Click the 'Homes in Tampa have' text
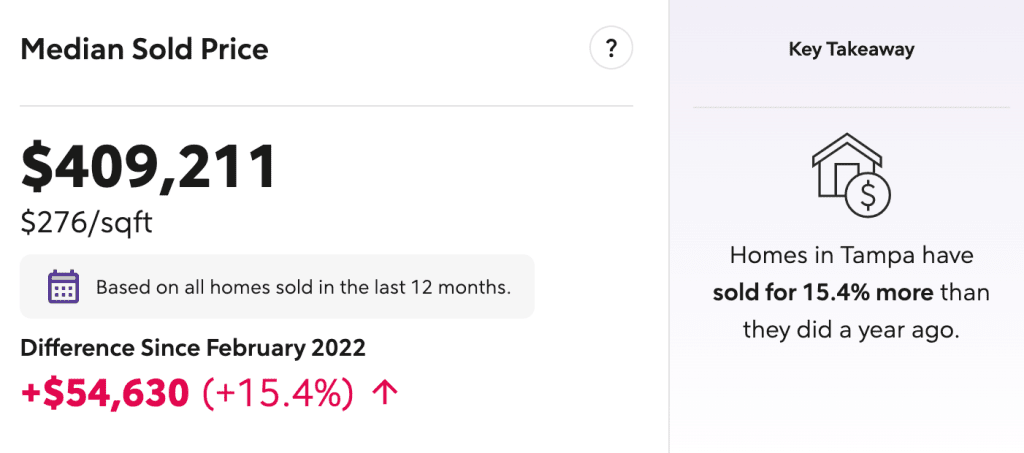The width and height of the screenshot is (1024, 453). point(851,255)
